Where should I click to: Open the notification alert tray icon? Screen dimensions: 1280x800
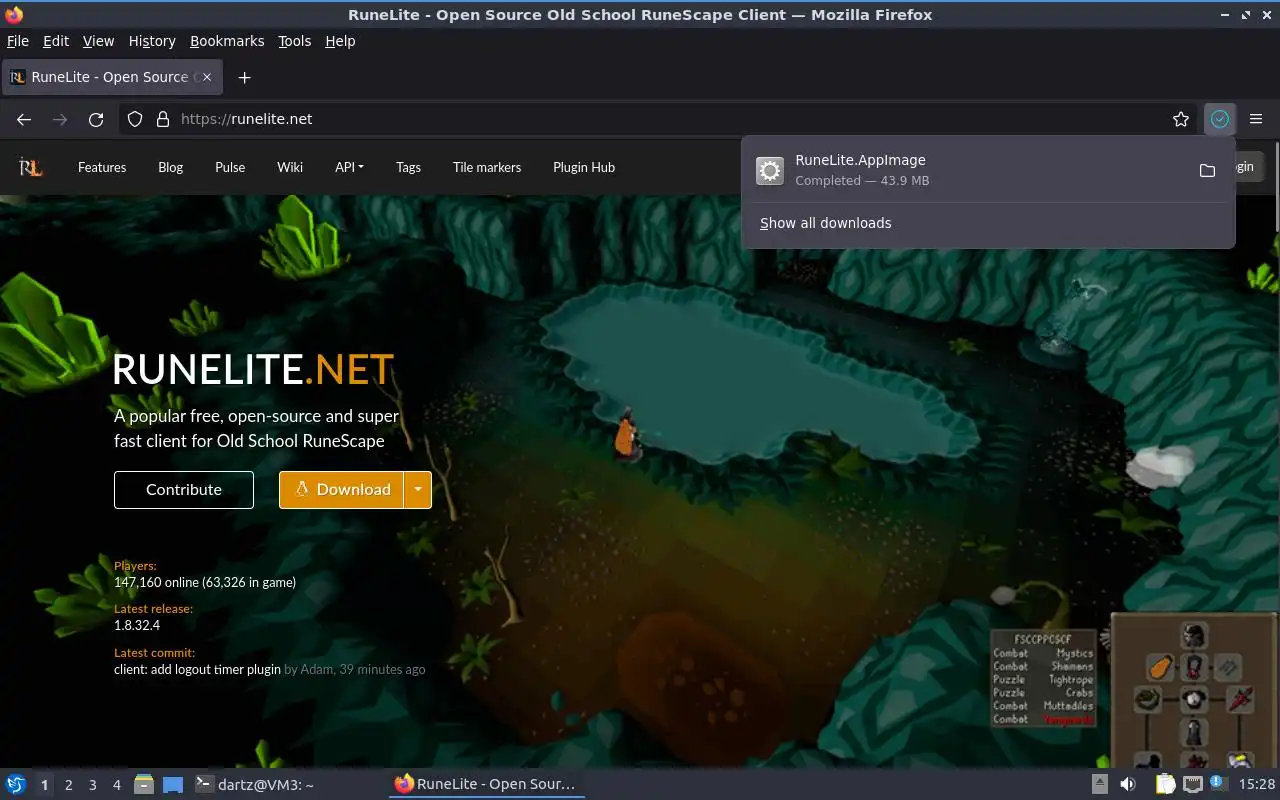(1219, 784)
